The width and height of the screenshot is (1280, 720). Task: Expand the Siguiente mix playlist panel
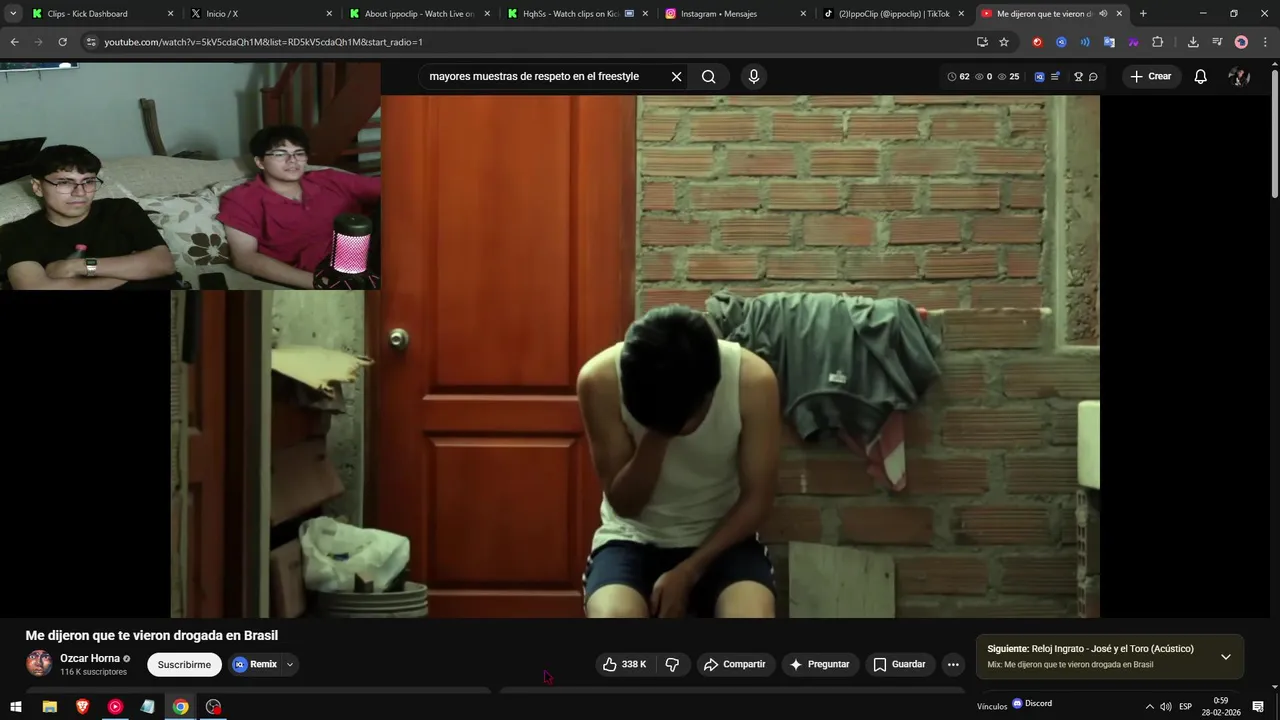click(1225, 657)
